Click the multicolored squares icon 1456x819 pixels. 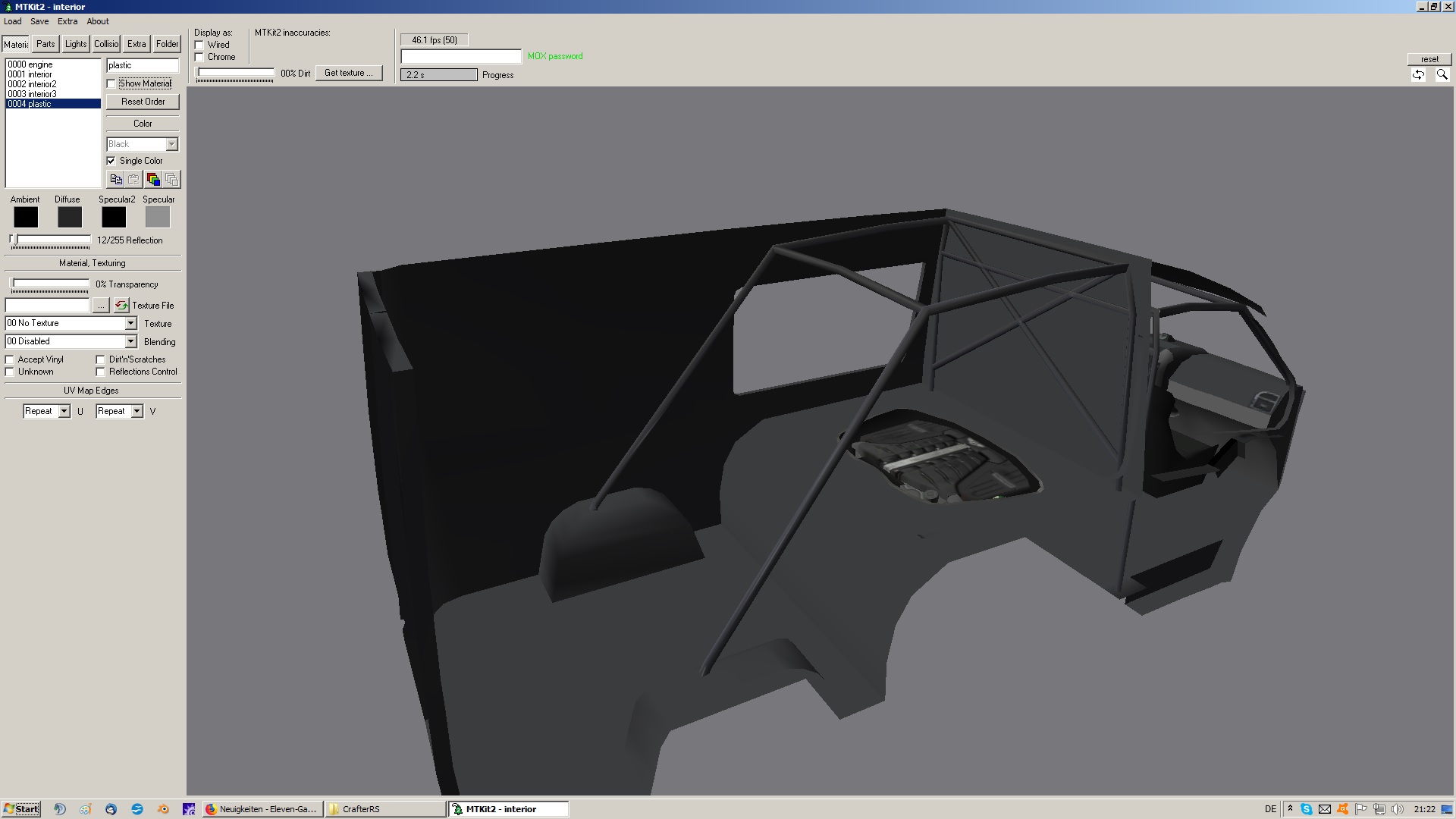[x=153, y=180]
